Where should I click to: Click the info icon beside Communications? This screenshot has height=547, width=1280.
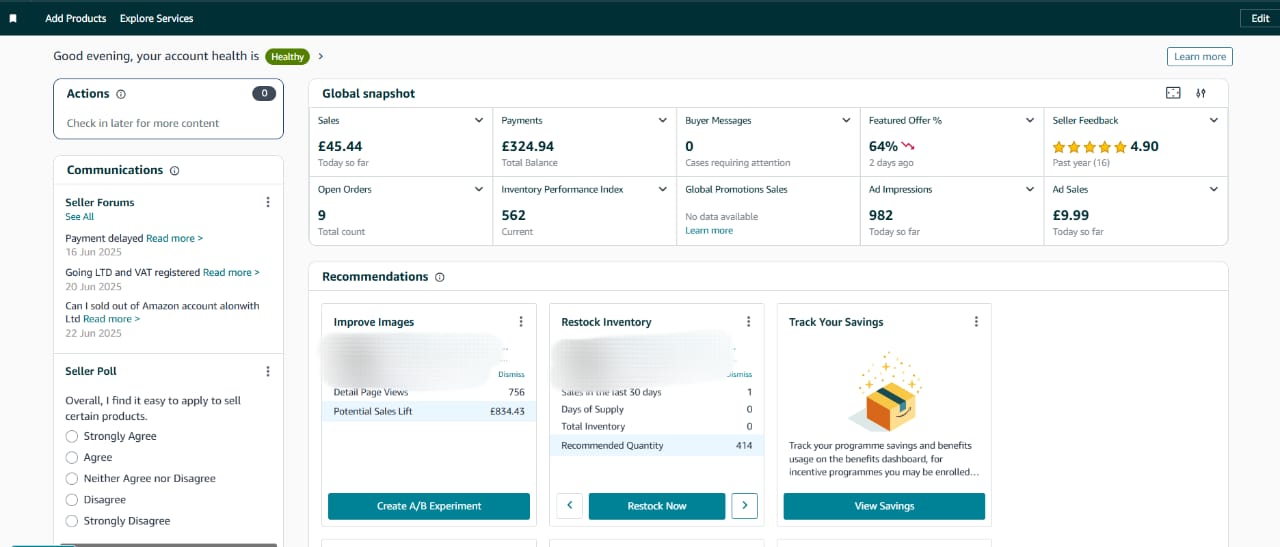click(175, 171)
